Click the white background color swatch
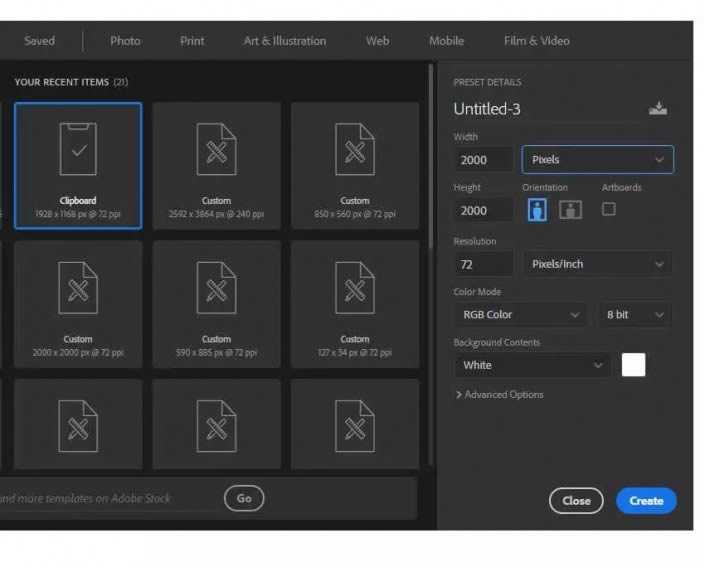Viewport: 705px width, 567px height. 633,365
